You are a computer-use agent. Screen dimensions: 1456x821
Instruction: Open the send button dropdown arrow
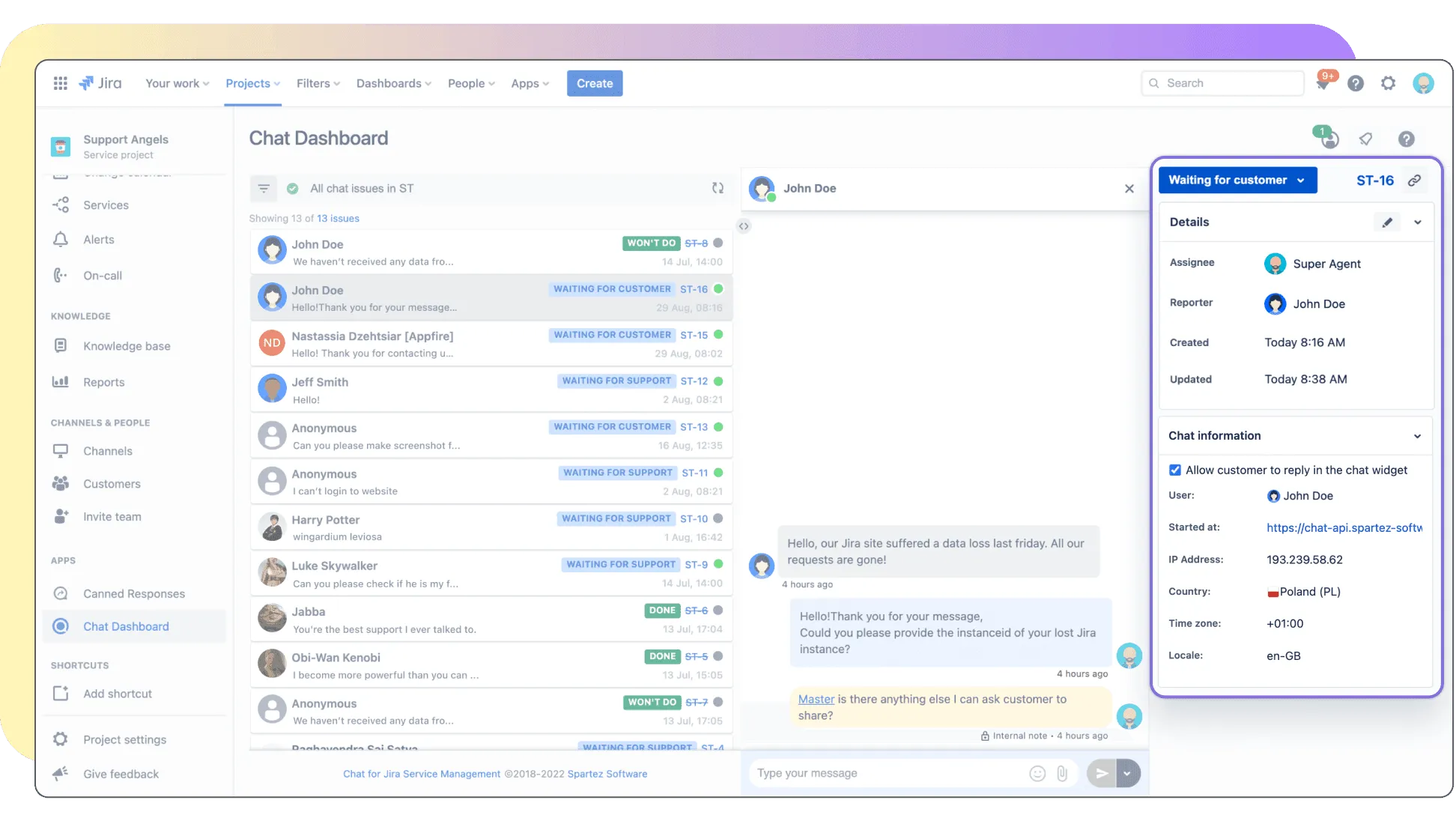1128,773
